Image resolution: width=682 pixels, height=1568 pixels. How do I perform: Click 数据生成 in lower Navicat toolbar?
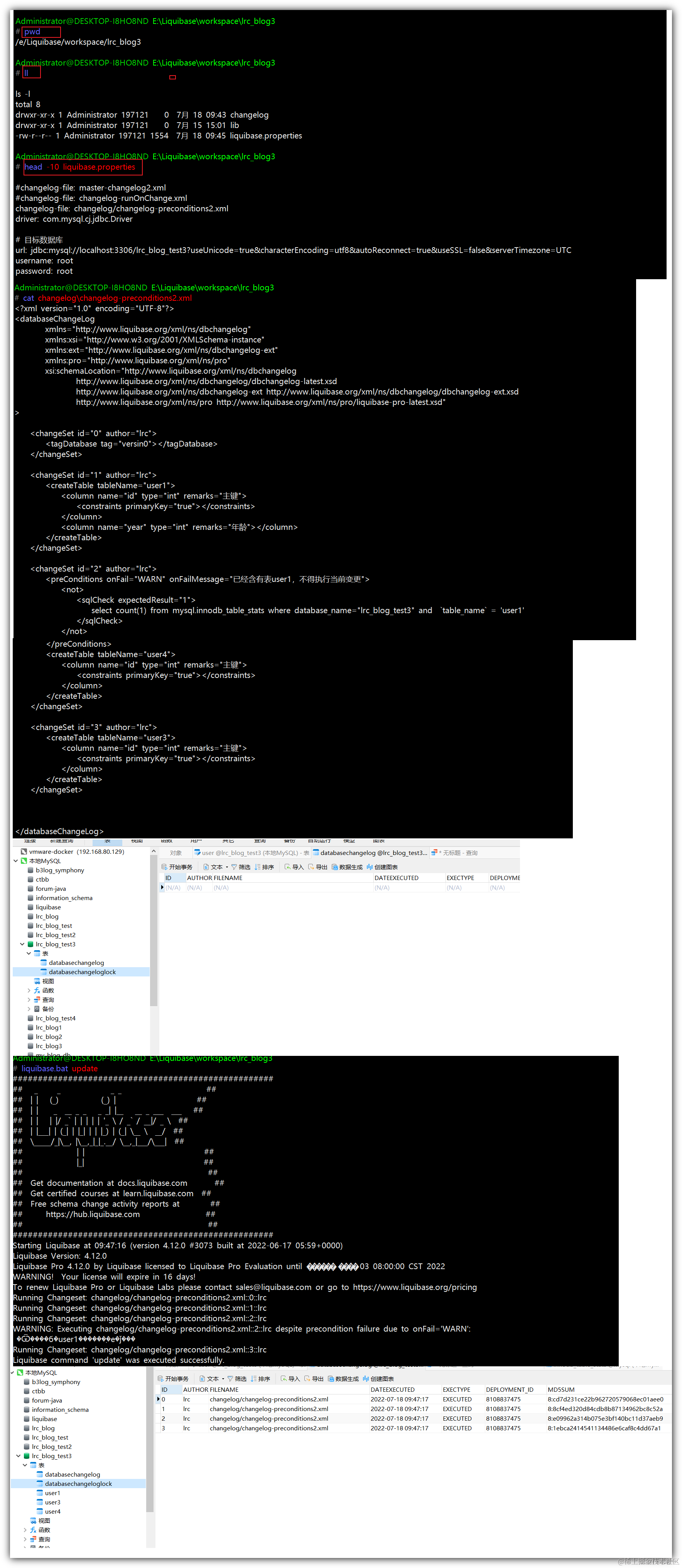tap(343, 1378)
